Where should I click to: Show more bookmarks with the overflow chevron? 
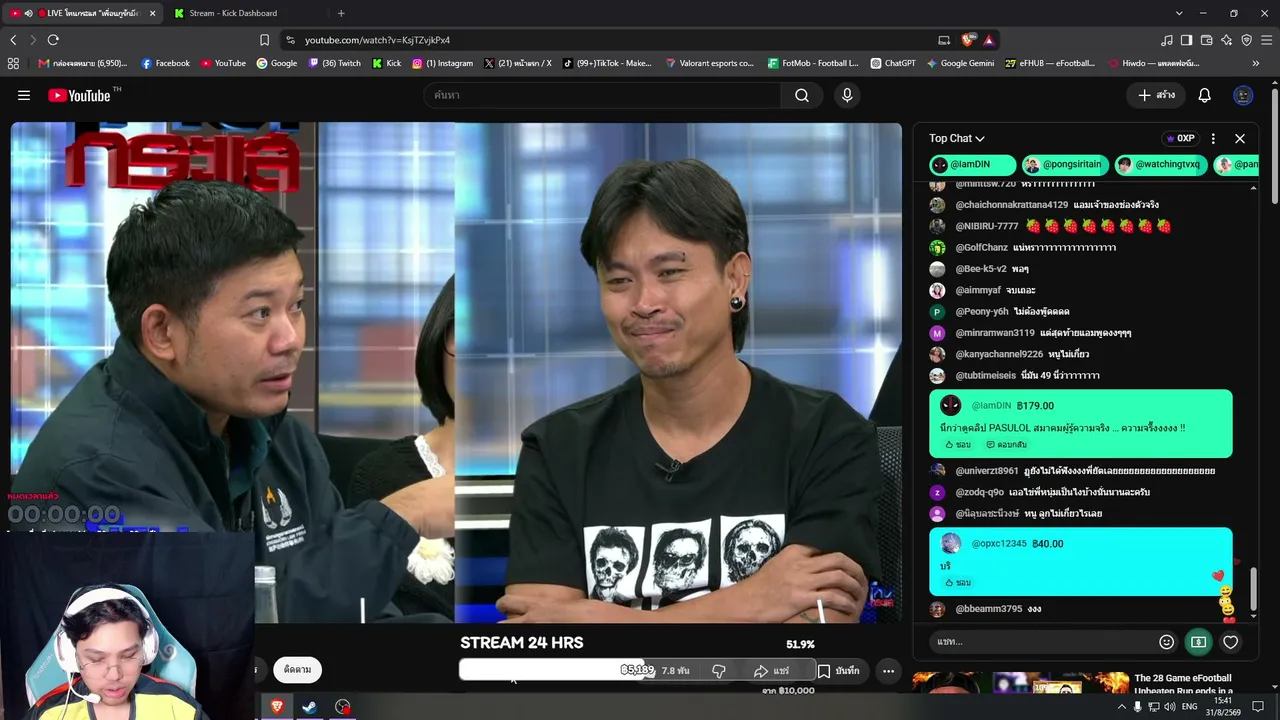1256,63
